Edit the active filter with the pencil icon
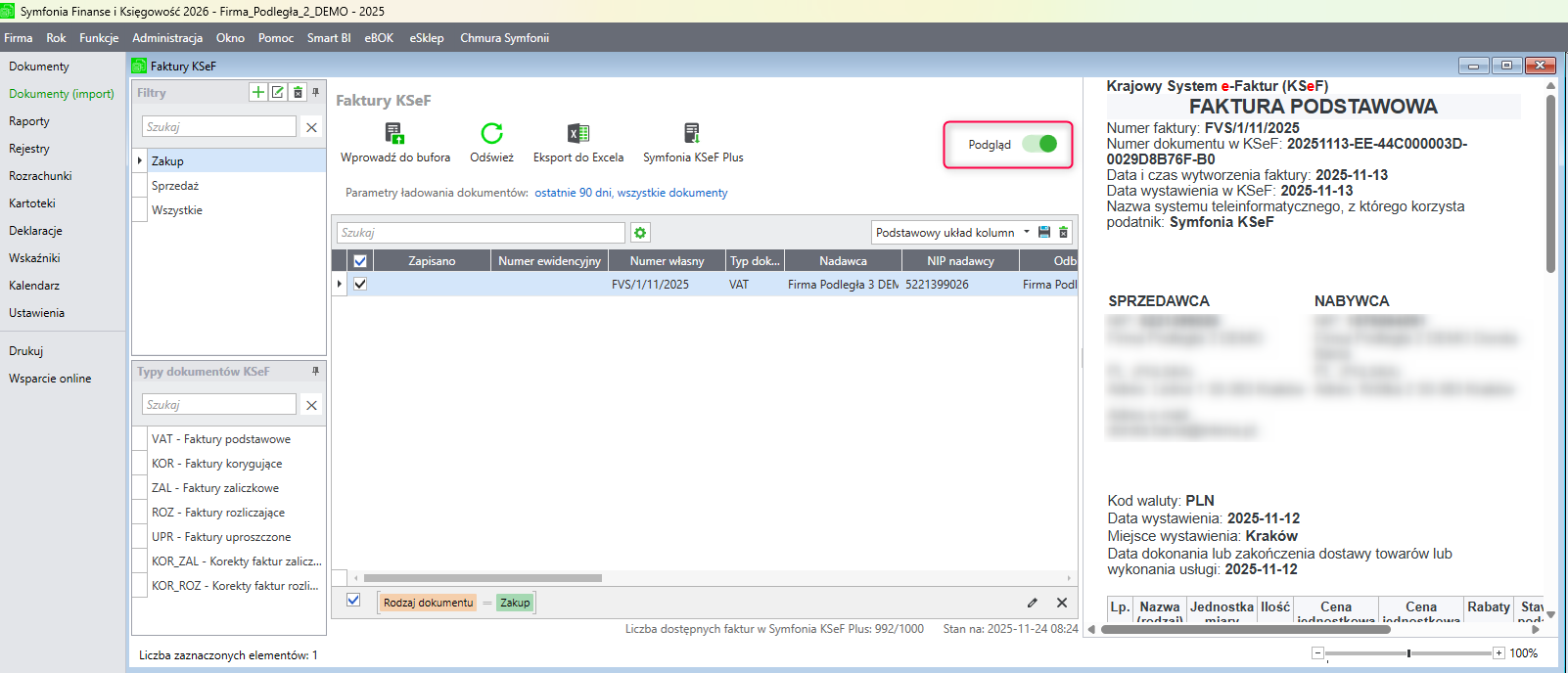This screenshot has height=673, width=1568. tap(1032, 603)
